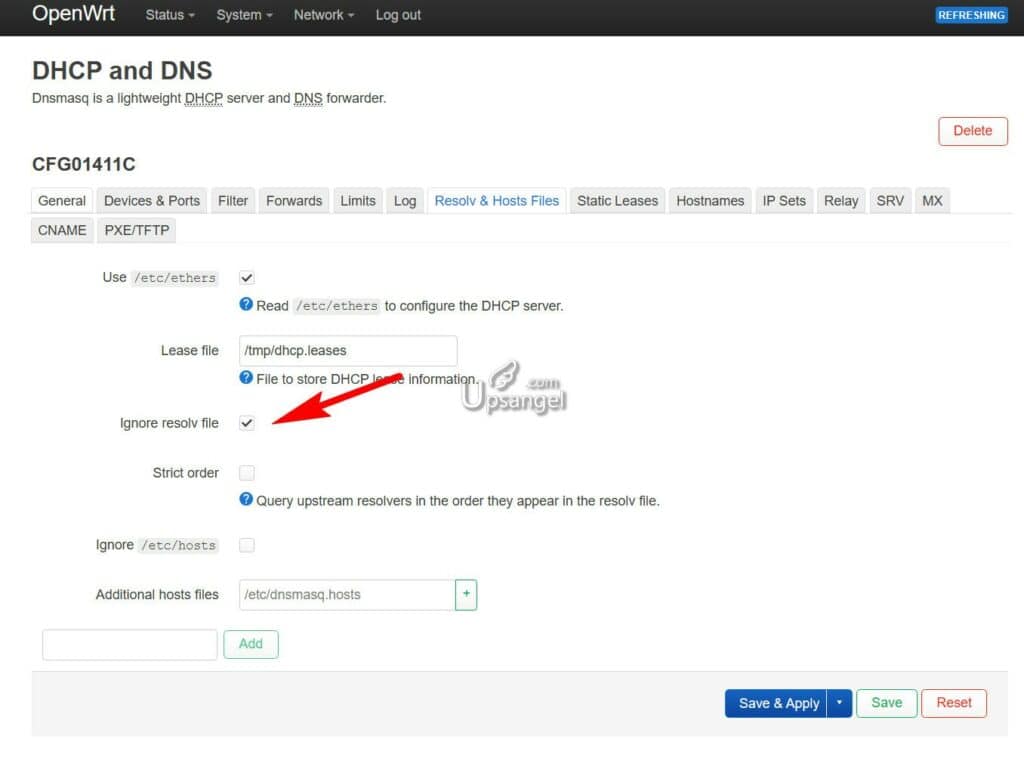The image size is (1024, 773).
Task: Enable the Strict order checkbox
Action: point(247,473)
